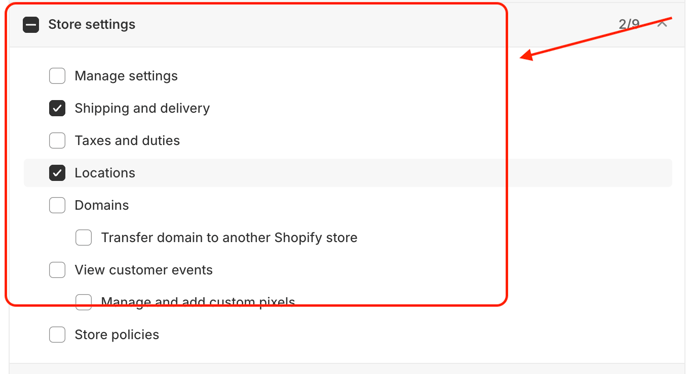Viewport: 688px width, 374px height.
Task: Check the Transfer domain to another Shopify store box
Action: coord(83,237)
